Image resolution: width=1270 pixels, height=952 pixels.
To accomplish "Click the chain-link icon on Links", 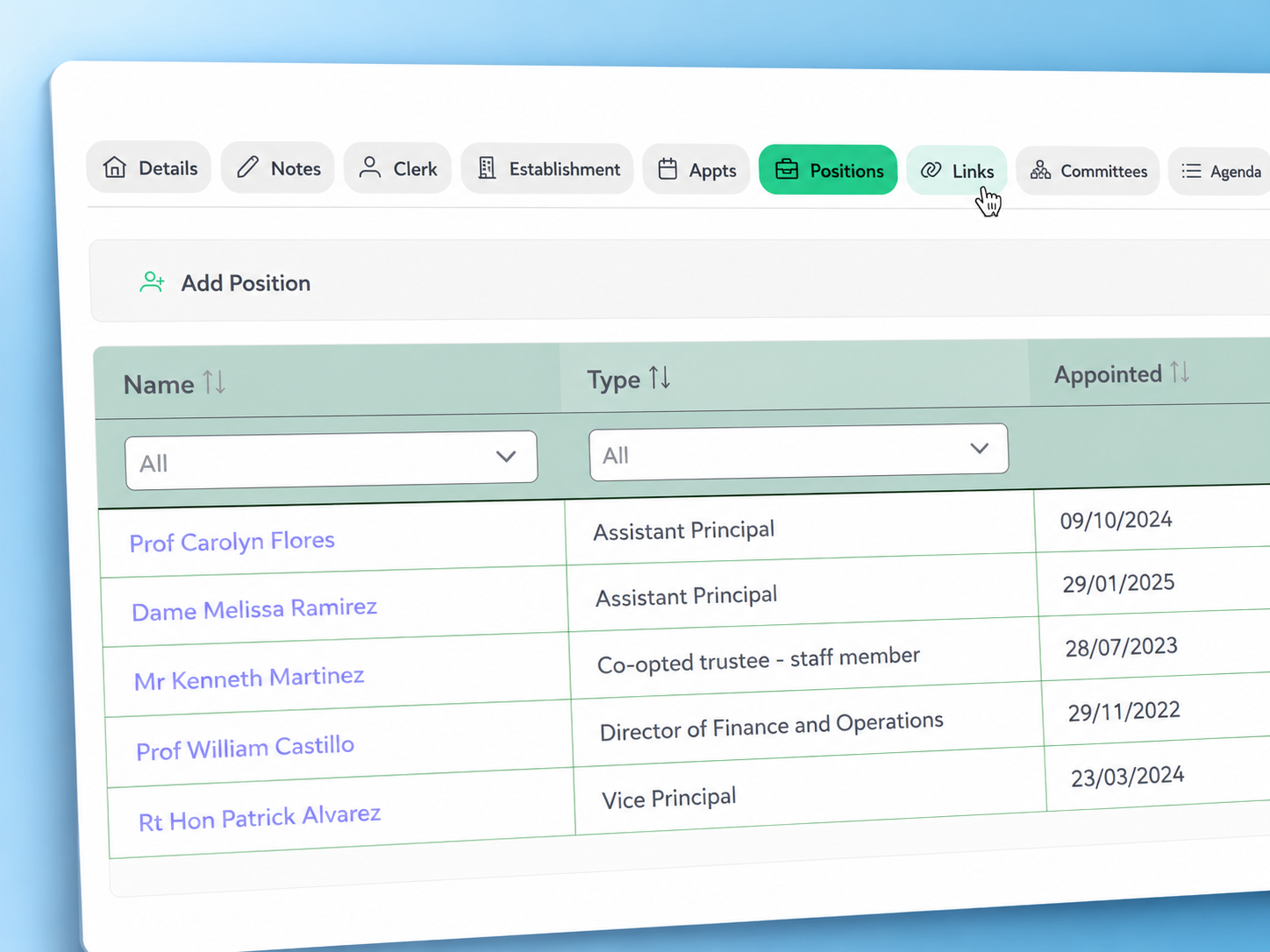I will (931, 170).
